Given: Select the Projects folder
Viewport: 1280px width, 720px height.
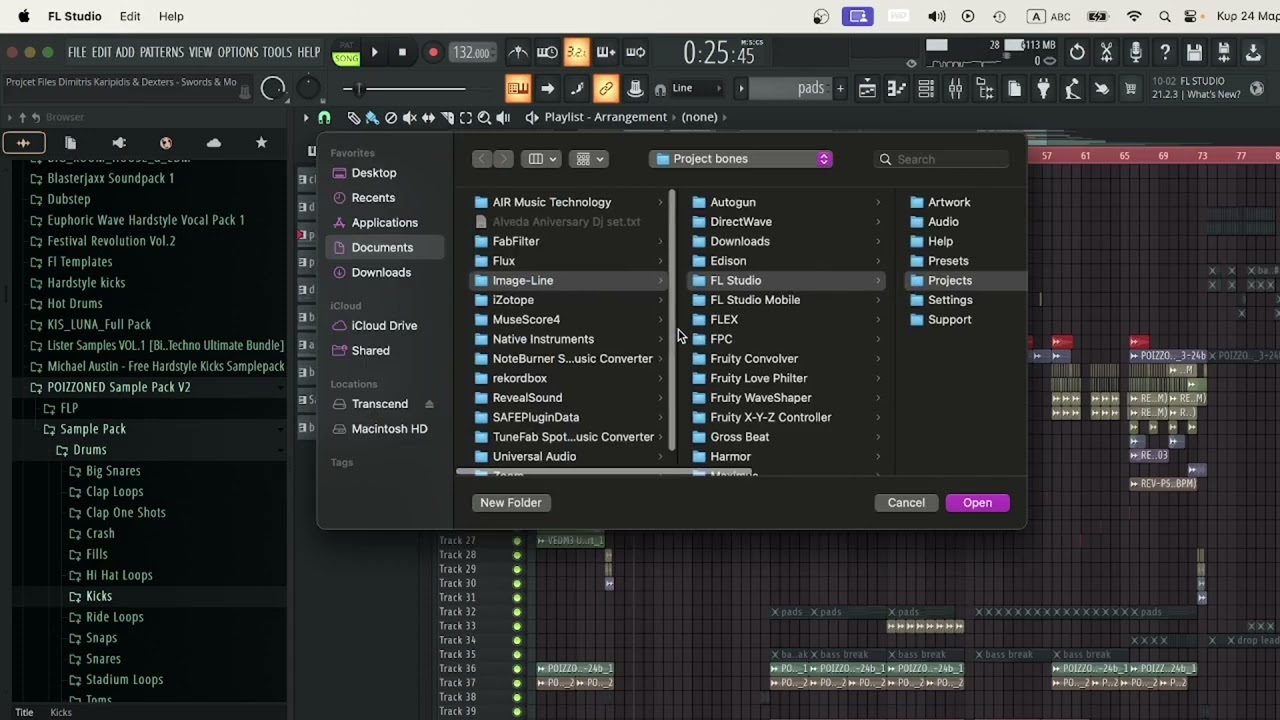Looking at the screenshot, I should pos(964,281).
